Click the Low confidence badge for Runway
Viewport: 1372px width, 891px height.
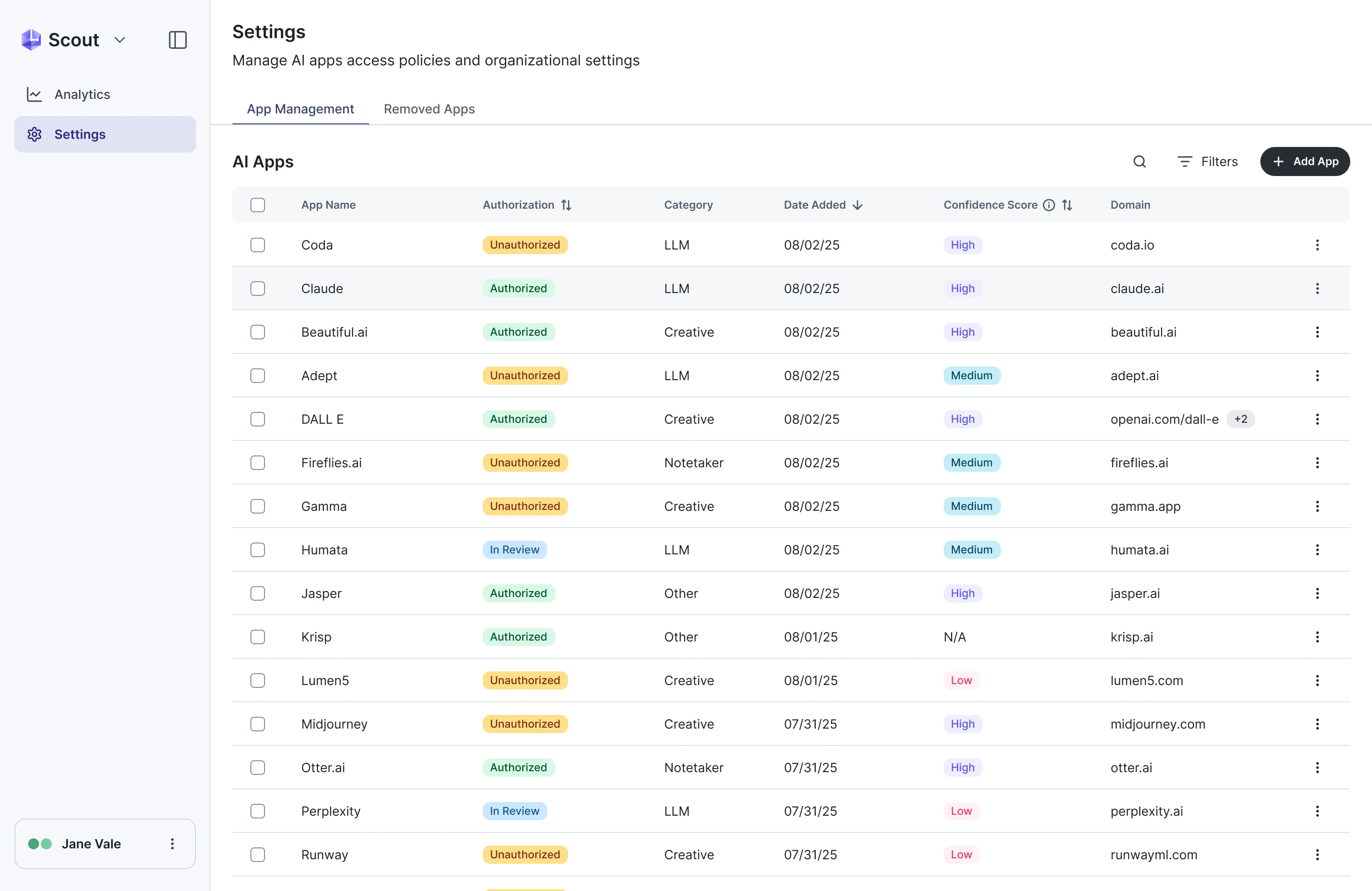point(961,854)
